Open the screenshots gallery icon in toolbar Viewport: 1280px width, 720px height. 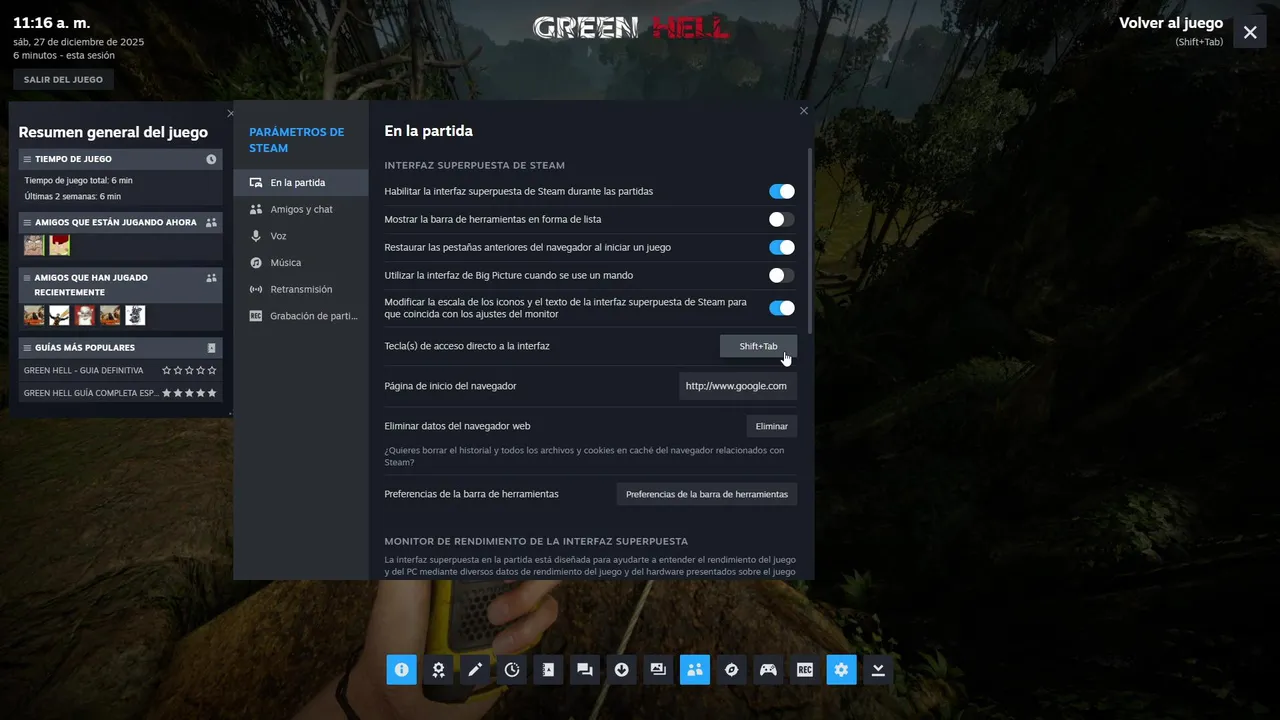pos(658,670)
